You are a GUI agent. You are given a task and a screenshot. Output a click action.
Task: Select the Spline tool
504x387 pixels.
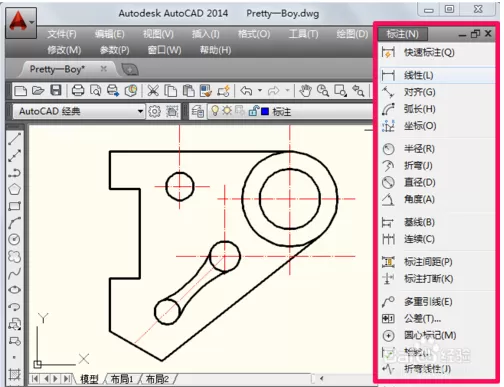coord(14,273)
